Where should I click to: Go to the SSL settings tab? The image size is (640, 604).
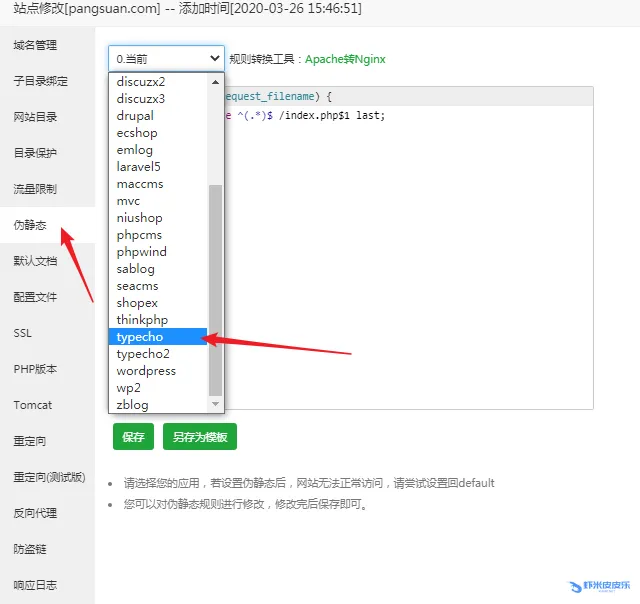point(23,333)
